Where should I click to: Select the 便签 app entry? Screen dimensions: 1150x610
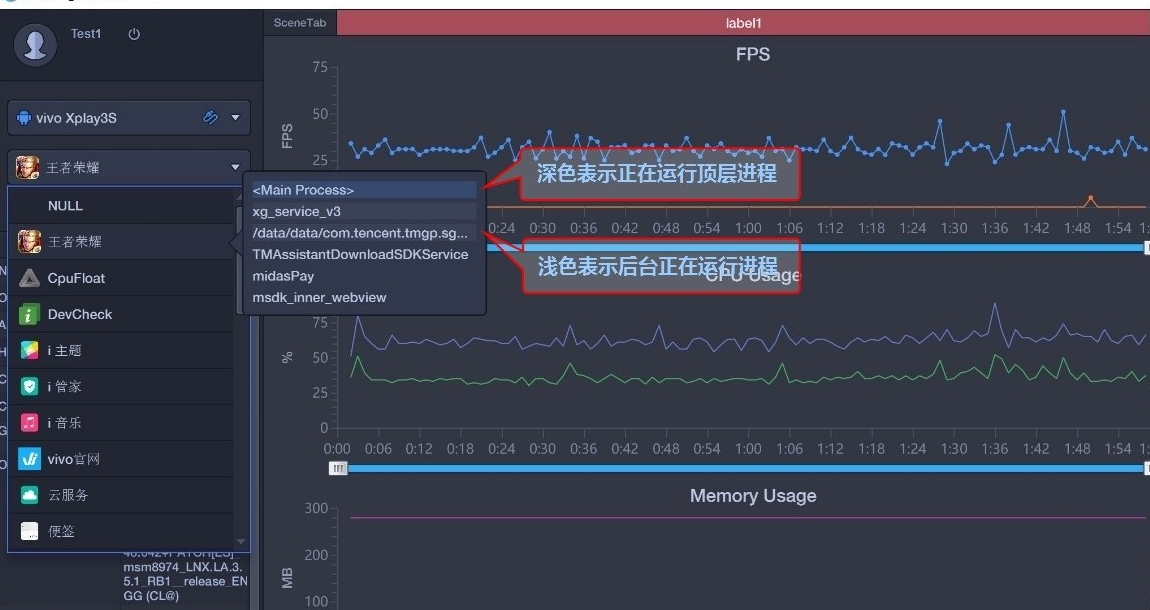coord(121,532)
